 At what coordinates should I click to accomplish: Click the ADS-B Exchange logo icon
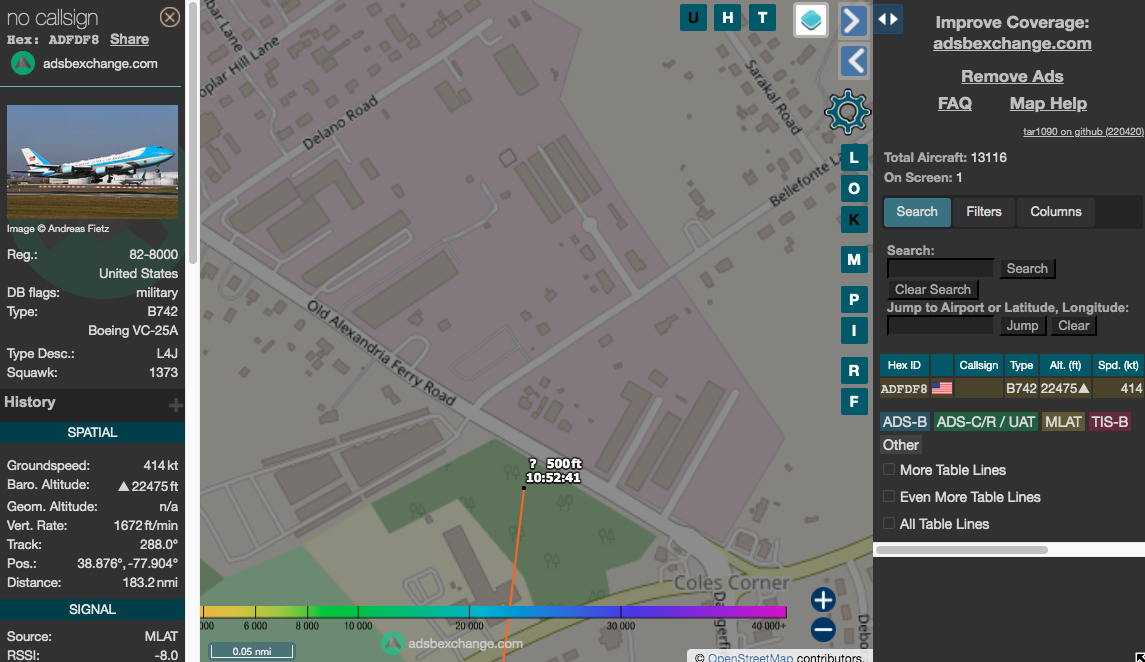point(23,63)
